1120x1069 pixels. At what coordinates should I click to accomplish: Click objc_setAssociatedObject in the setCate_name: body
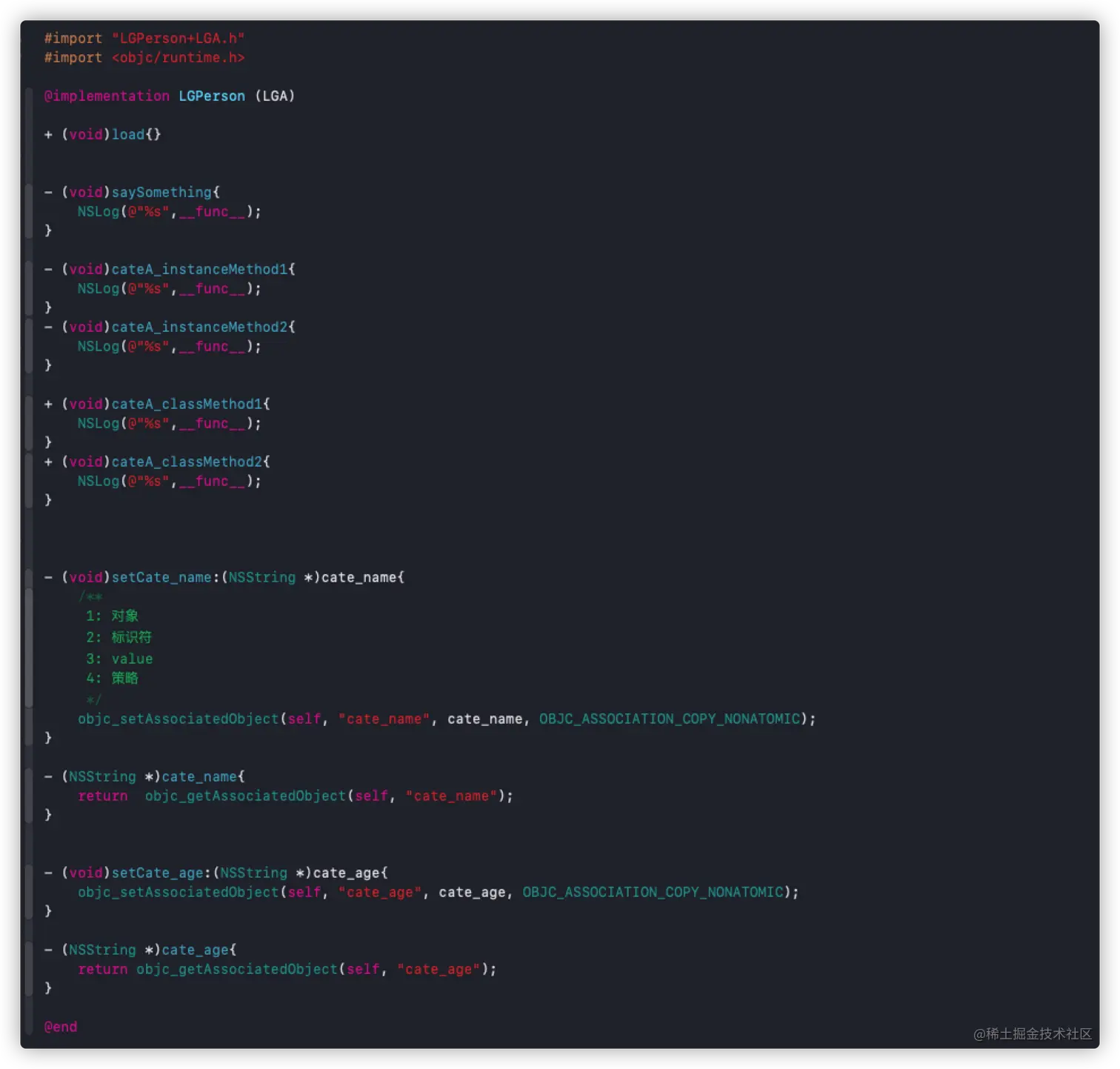[179, 719]
